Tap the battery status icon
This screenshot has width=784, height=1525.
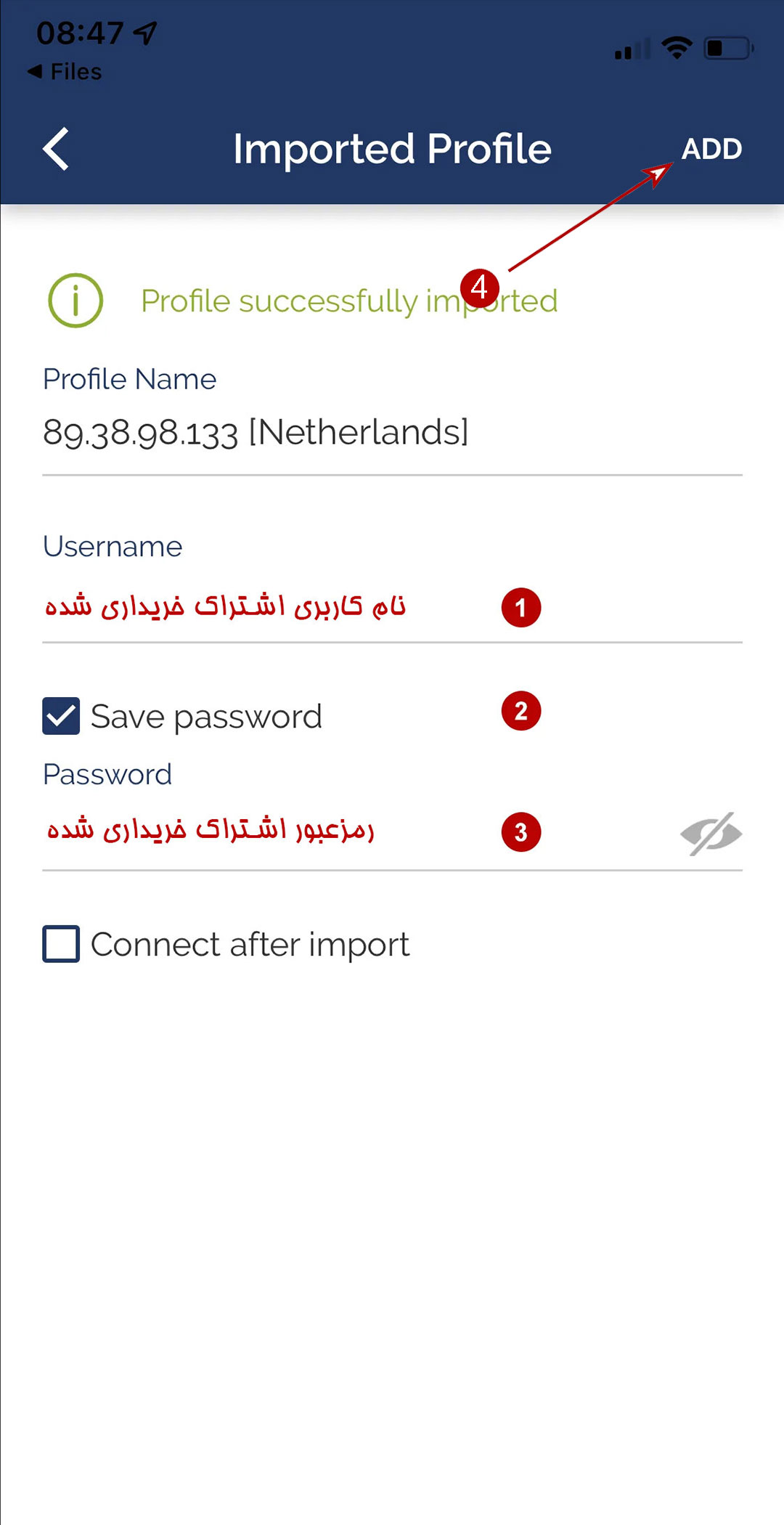[x=728, y=49]
